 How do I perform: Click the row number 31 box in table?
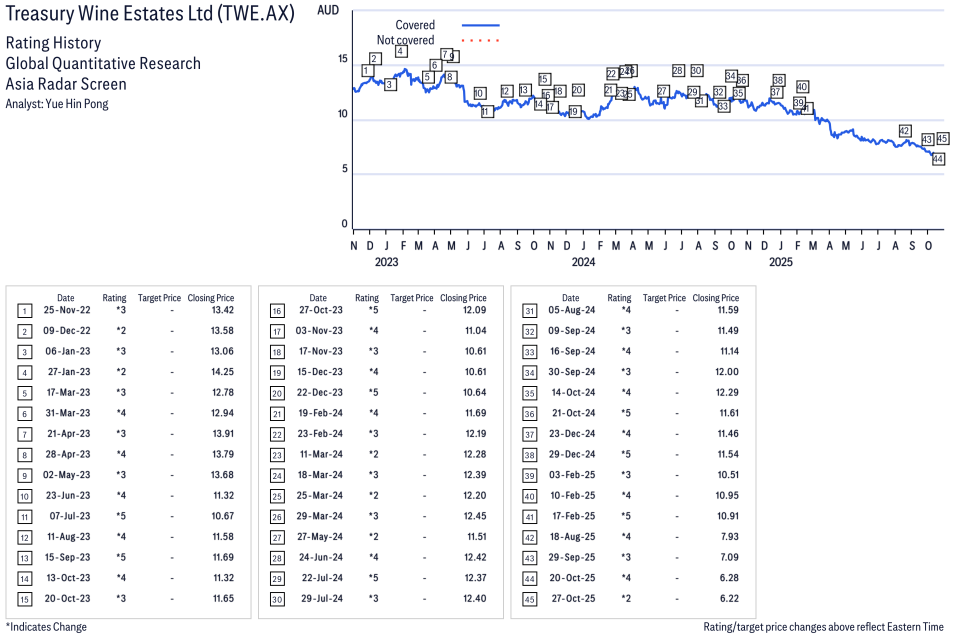click(x=529, y=311)
